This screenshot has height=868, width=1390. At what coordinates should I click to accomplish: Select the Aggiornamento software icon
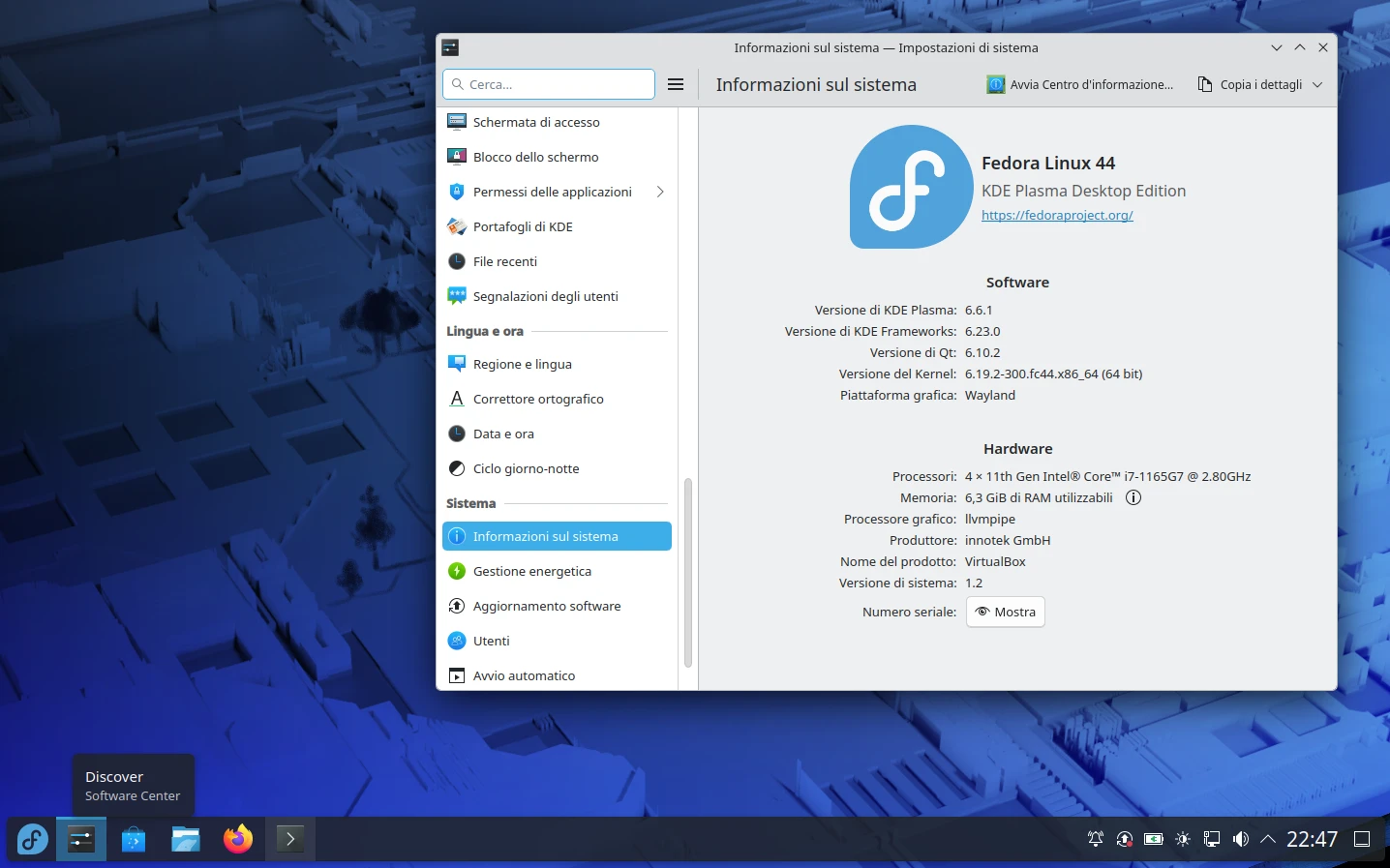(456, 606)
